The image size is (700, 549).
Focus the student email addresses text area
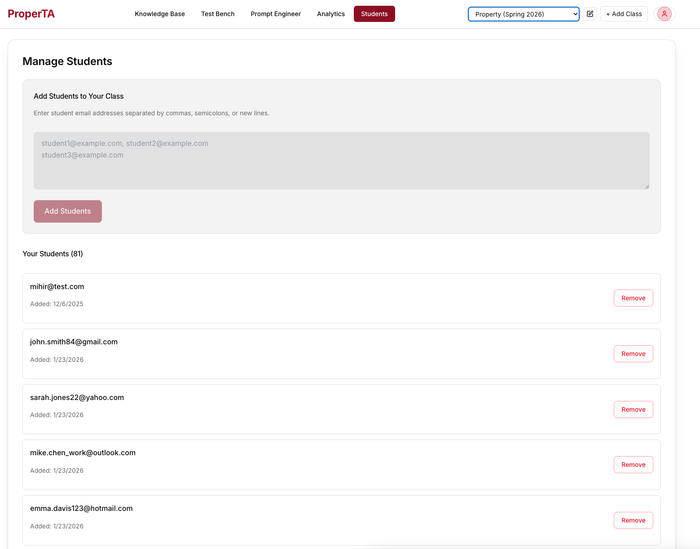tap(341, 160)
